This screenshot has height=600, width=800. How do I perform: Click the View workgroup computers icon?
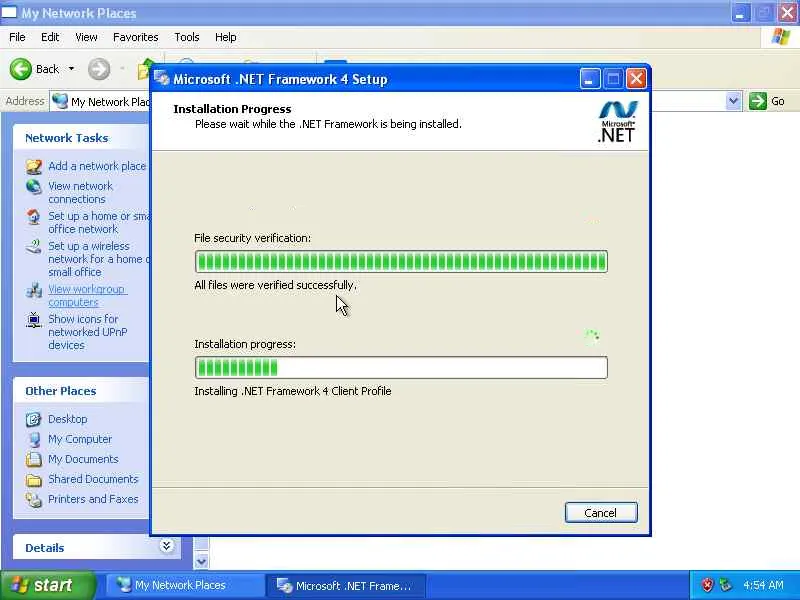click(34, 290)
